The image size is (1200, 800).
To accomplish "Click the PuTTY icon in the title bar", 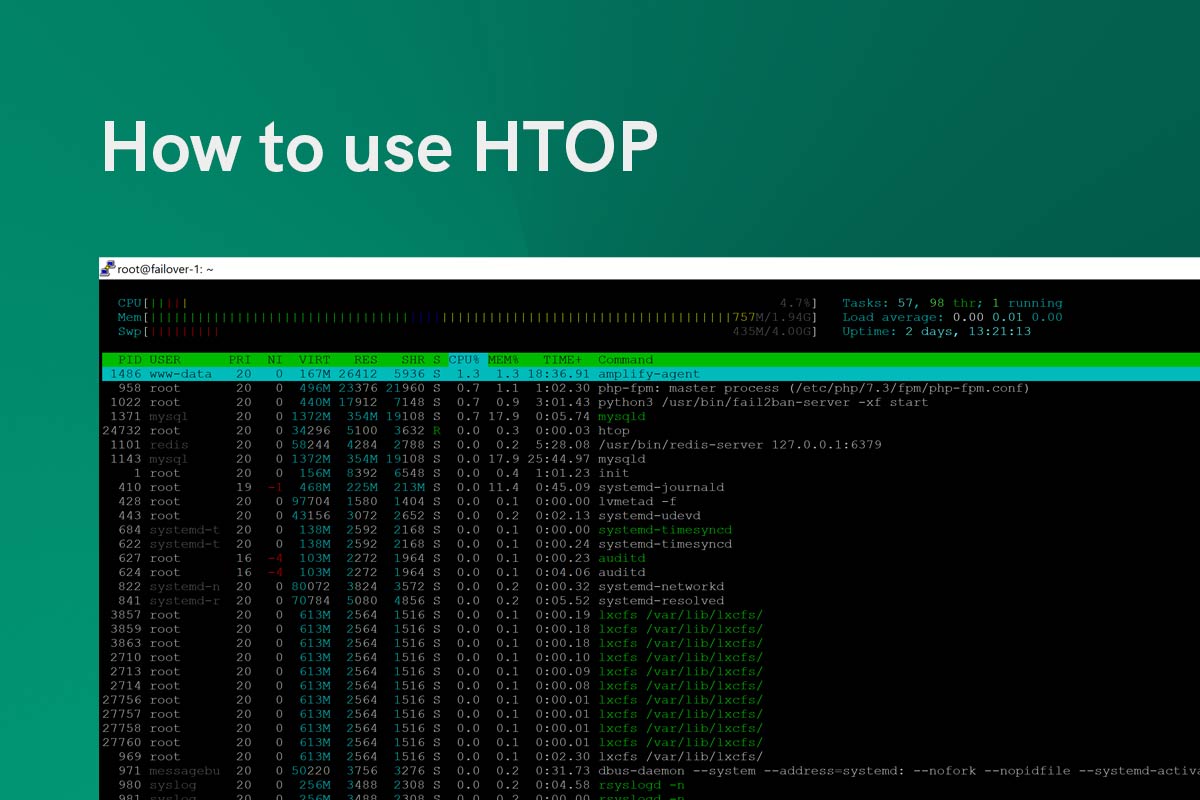I will (x=106, y=266).
